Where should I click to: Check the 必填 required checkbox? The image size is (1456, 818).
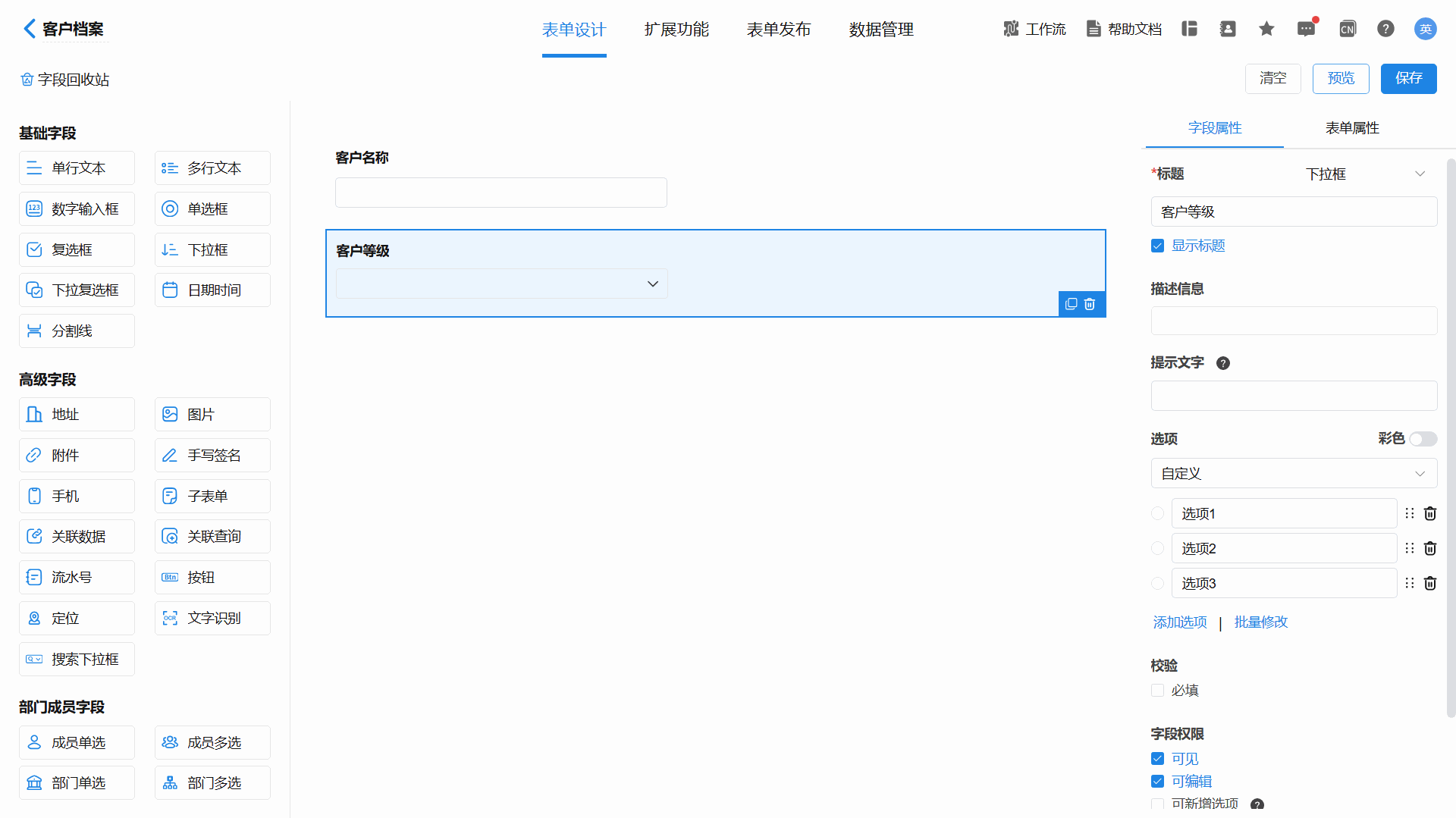1157,690
